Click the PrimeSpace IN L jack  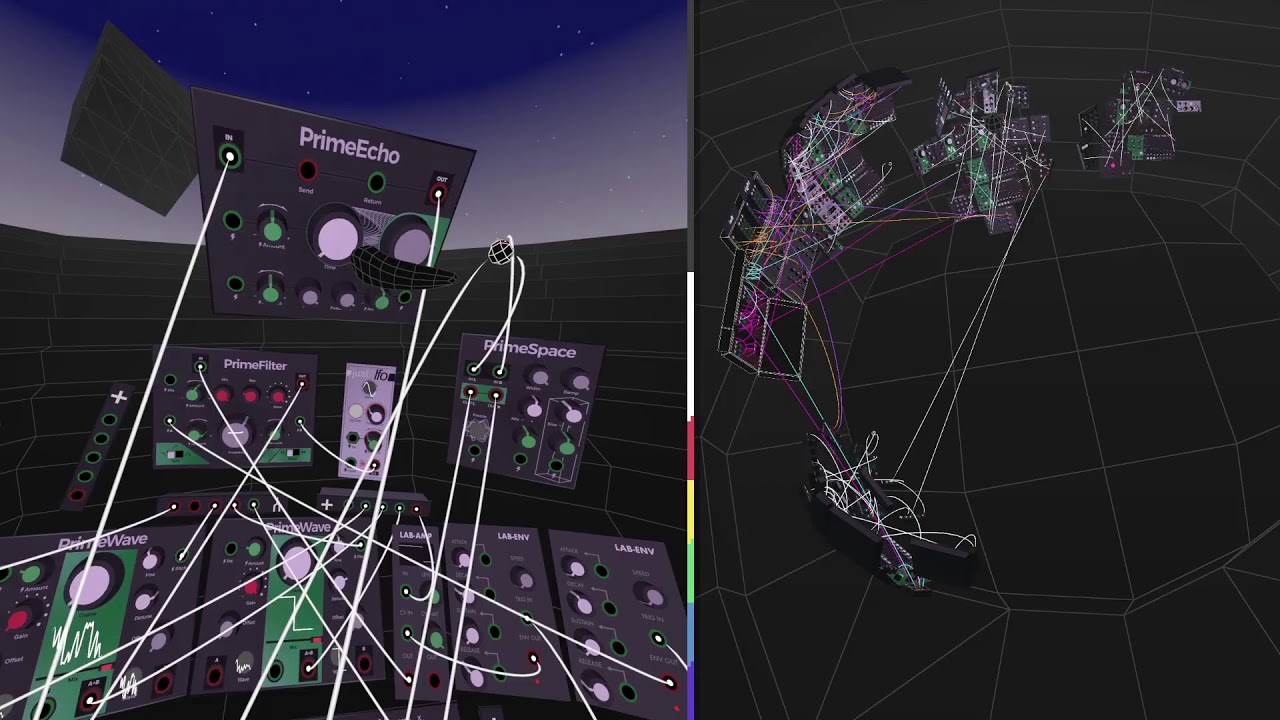[473, 369]
